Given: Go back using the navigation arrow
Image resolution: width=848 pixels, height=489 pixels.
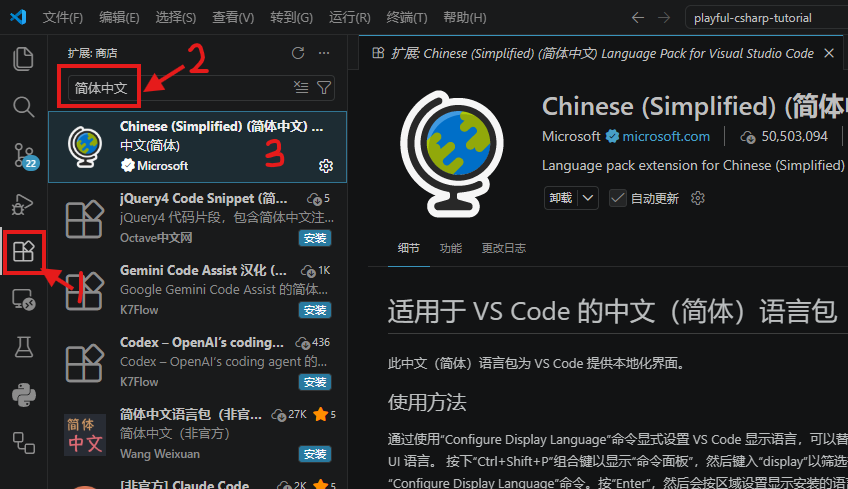Looking at the screenshot, I should coord(638,18).
